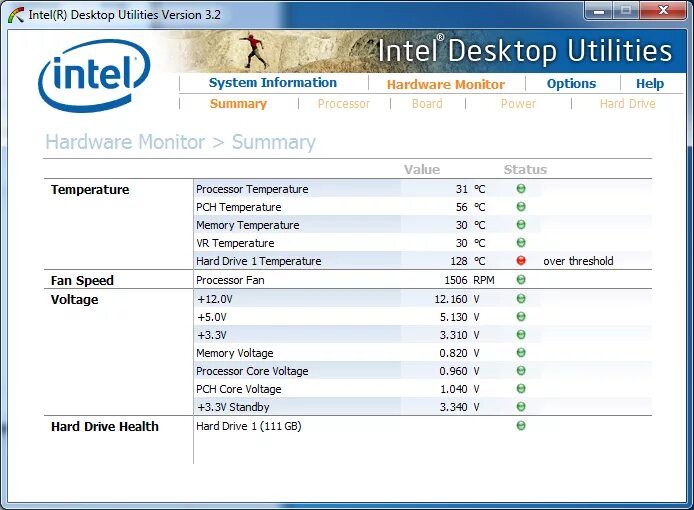This screenshot has height=510, width=694.
Task: Click the 0.820 V memory voltage value
Action: (x=459, y=353)
